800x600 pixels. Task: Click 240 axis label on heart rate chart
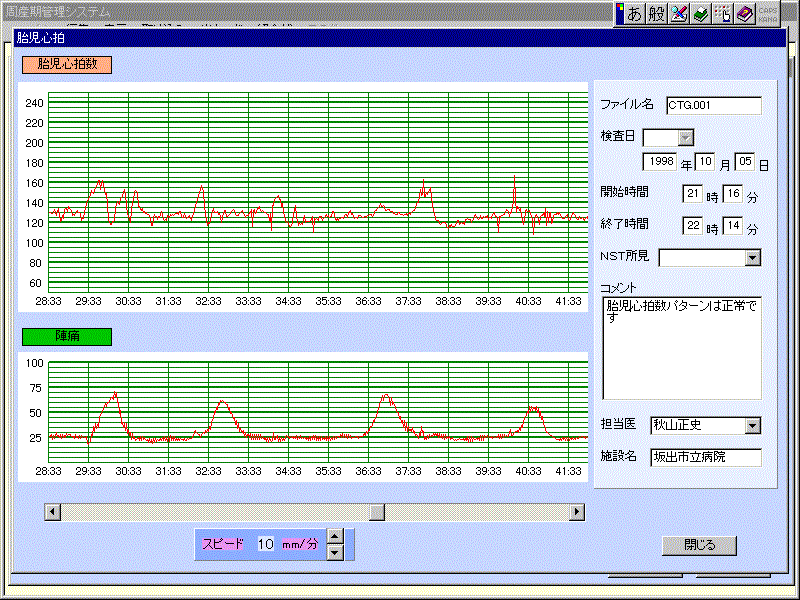click(35, 103)
